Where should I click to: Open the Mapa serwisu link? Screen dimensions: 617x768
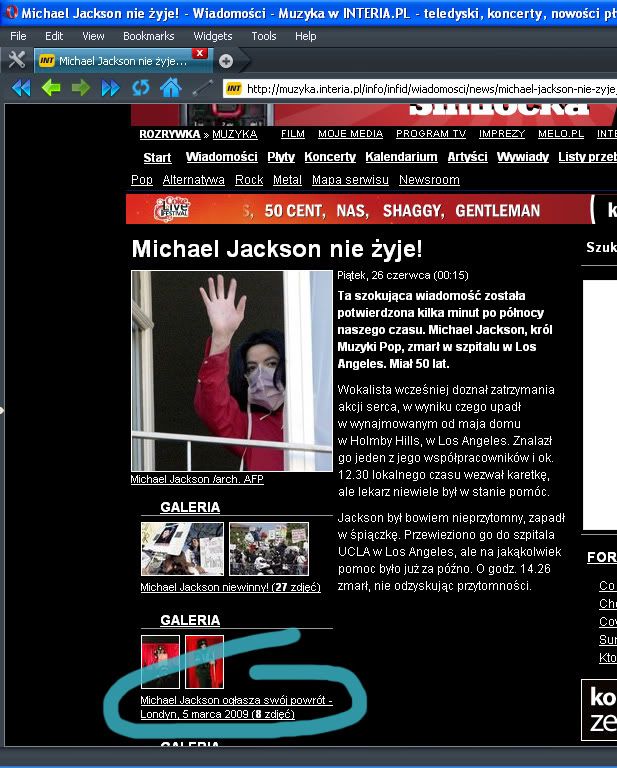pyautogui.click(x=350, y=180)
